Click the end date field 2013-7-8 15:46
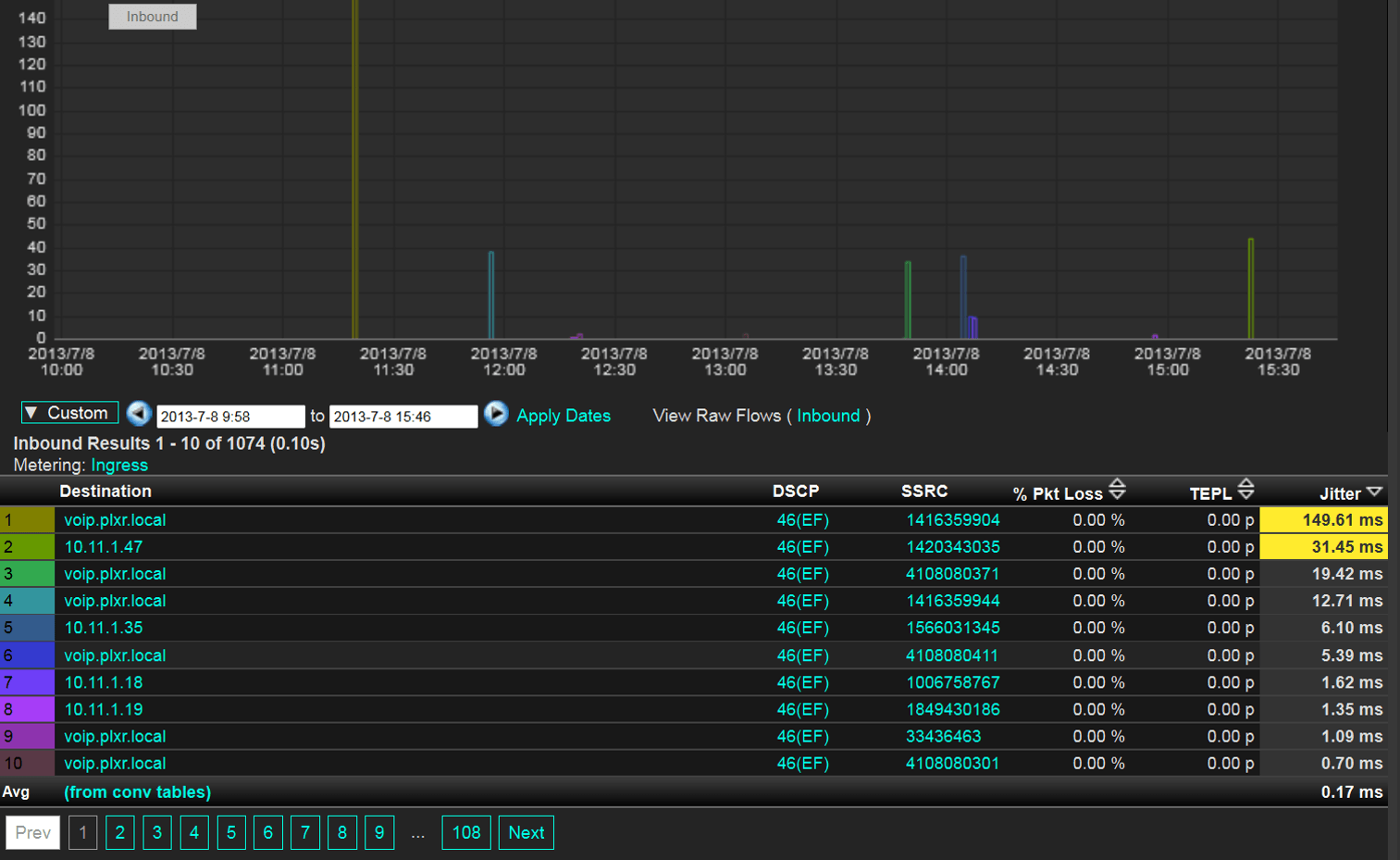Viewport: 1400px width, 860px height. [403, 417]
